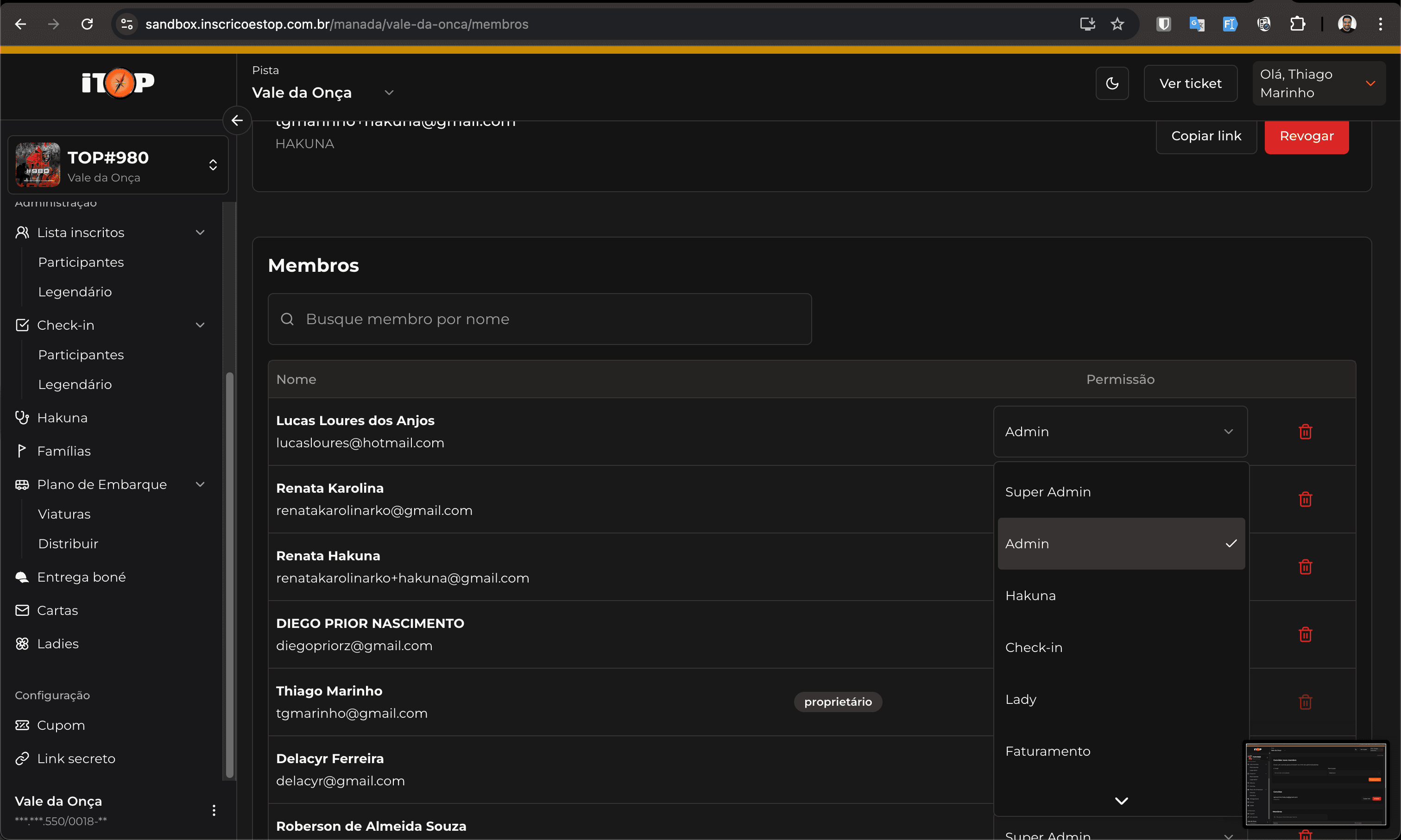
Task: Collapse the Check-in section chevron
Action: (x=200, y=325)
